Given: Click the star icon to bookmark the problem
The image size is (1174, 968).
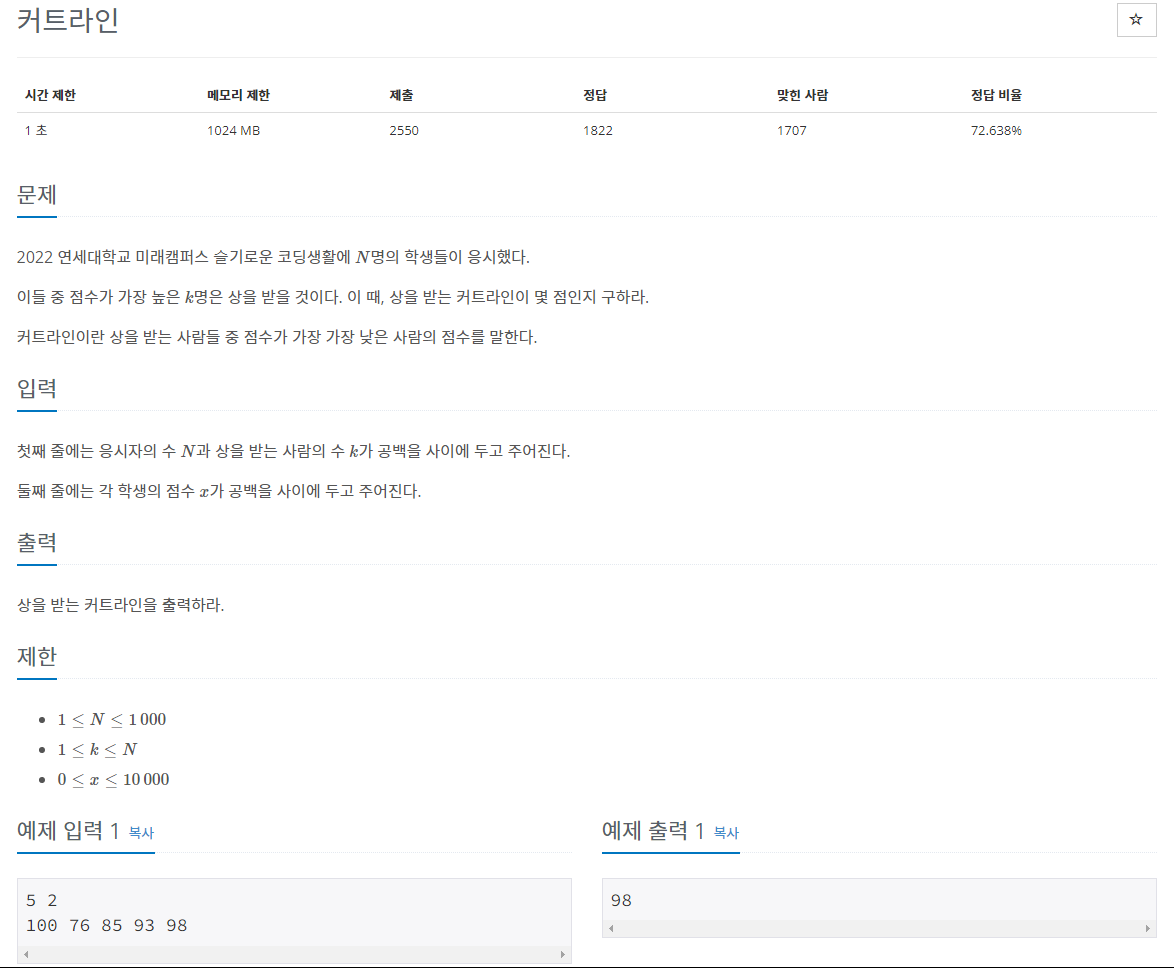Looking at the screenshot, I should (1136, 20).
